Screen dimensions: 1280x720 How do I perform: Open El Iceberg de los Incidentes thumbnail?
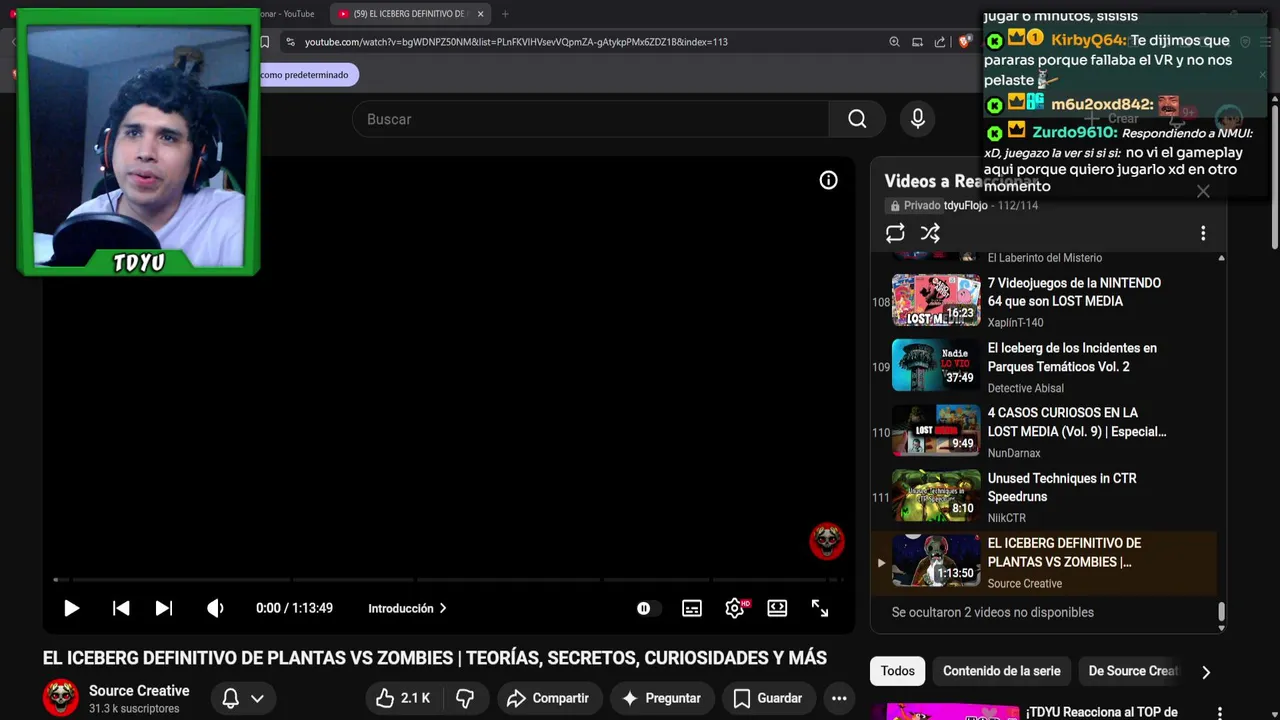click(936, 365)
